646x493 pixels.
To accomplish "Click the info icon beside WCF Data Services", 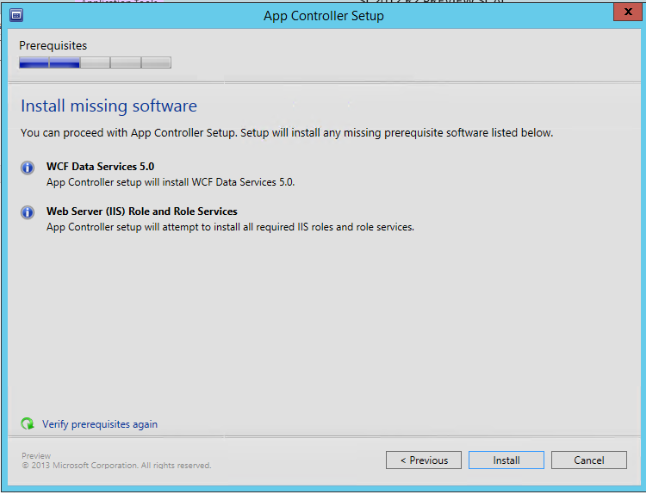I will tap(28, 167).
